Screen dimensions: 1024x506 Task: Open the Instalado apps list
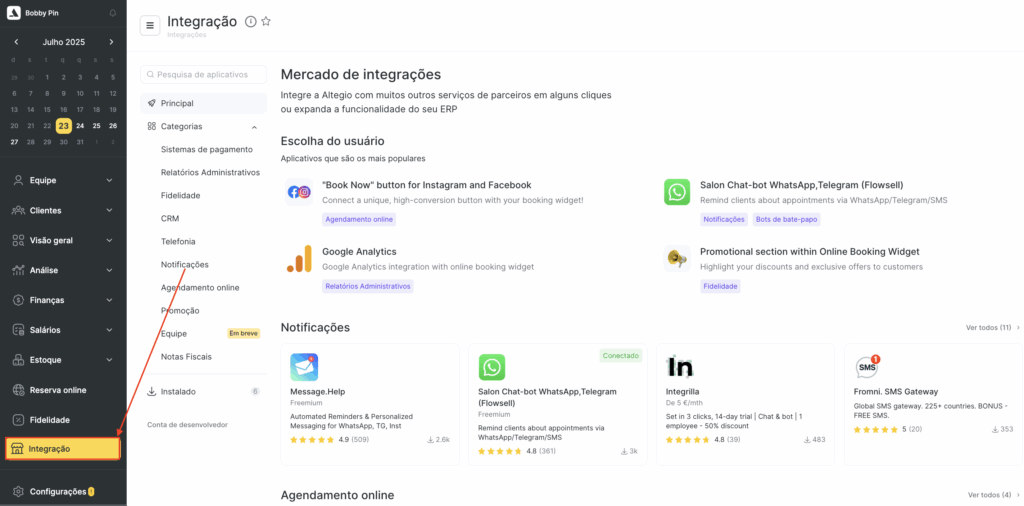coord(203,392)
